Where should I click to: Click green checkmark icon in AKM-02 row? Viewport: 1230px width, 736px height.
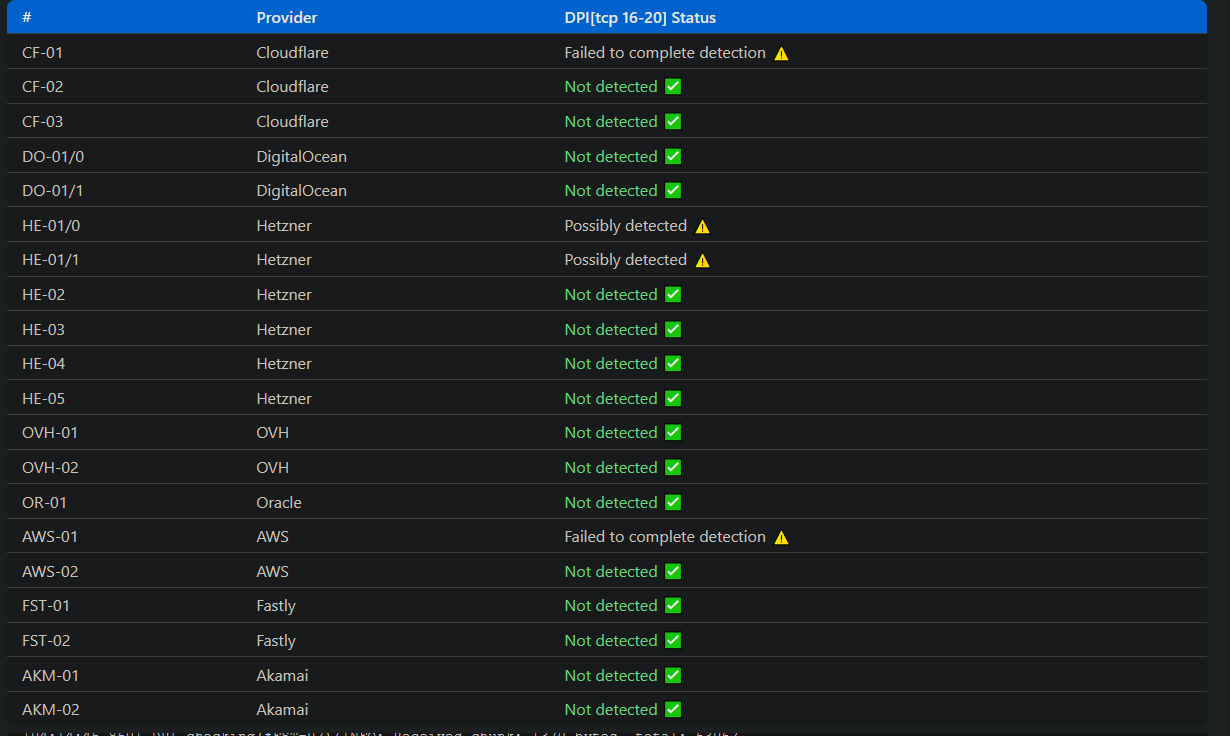click(x=673, y=710)
